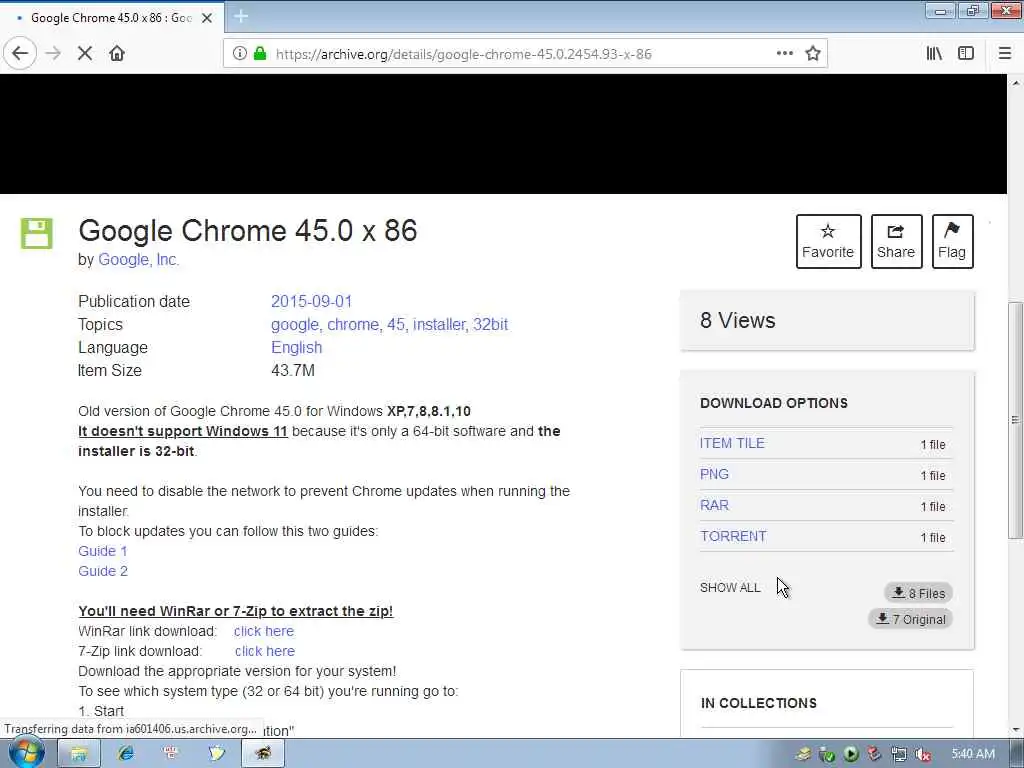This screenshot has height=768, width=1024.
Task: Click the green play icon in system tray
Action: tap(850, 754)
